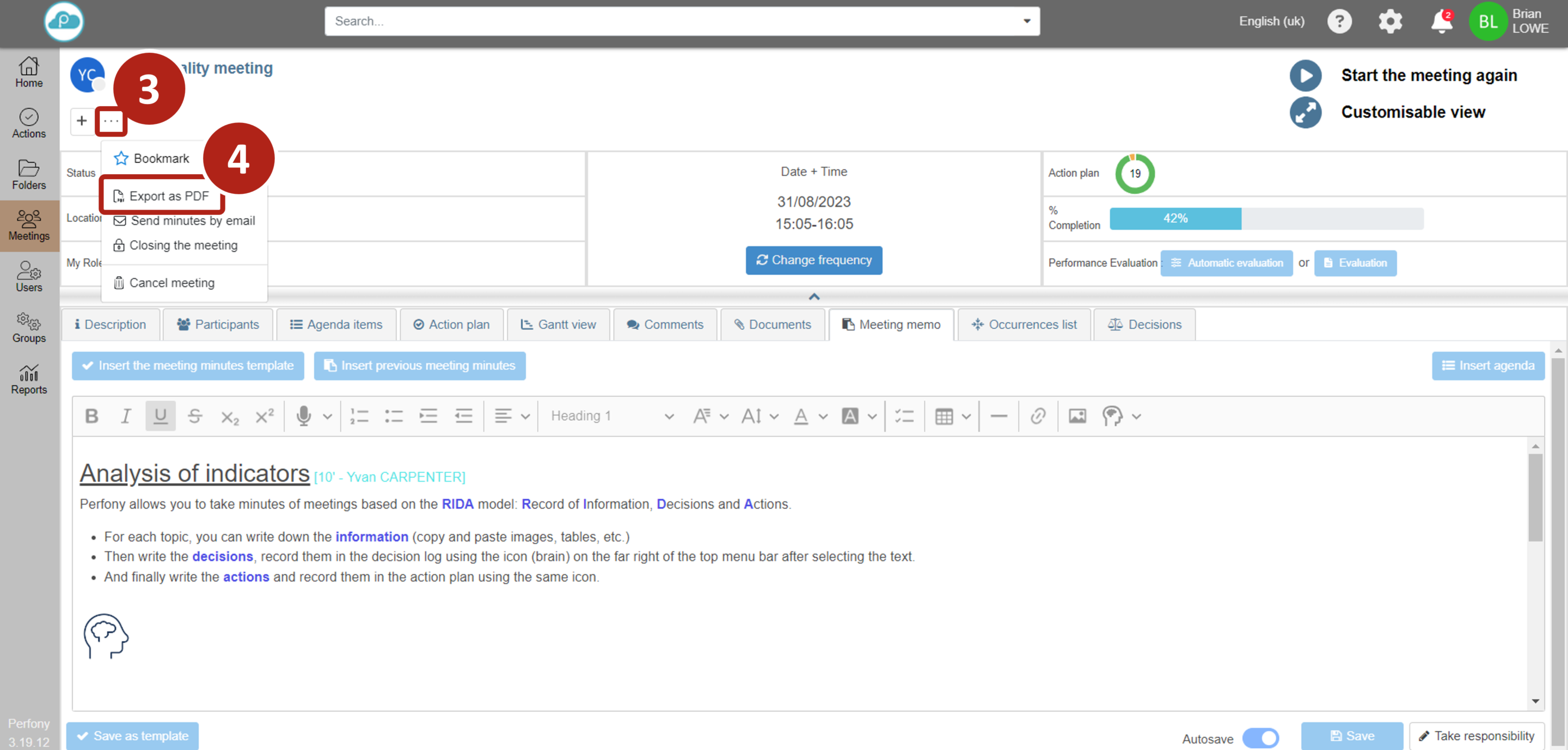Open the Reports sidebar icon
This screenshot has width=1568, height=750.
coord(29,379)
